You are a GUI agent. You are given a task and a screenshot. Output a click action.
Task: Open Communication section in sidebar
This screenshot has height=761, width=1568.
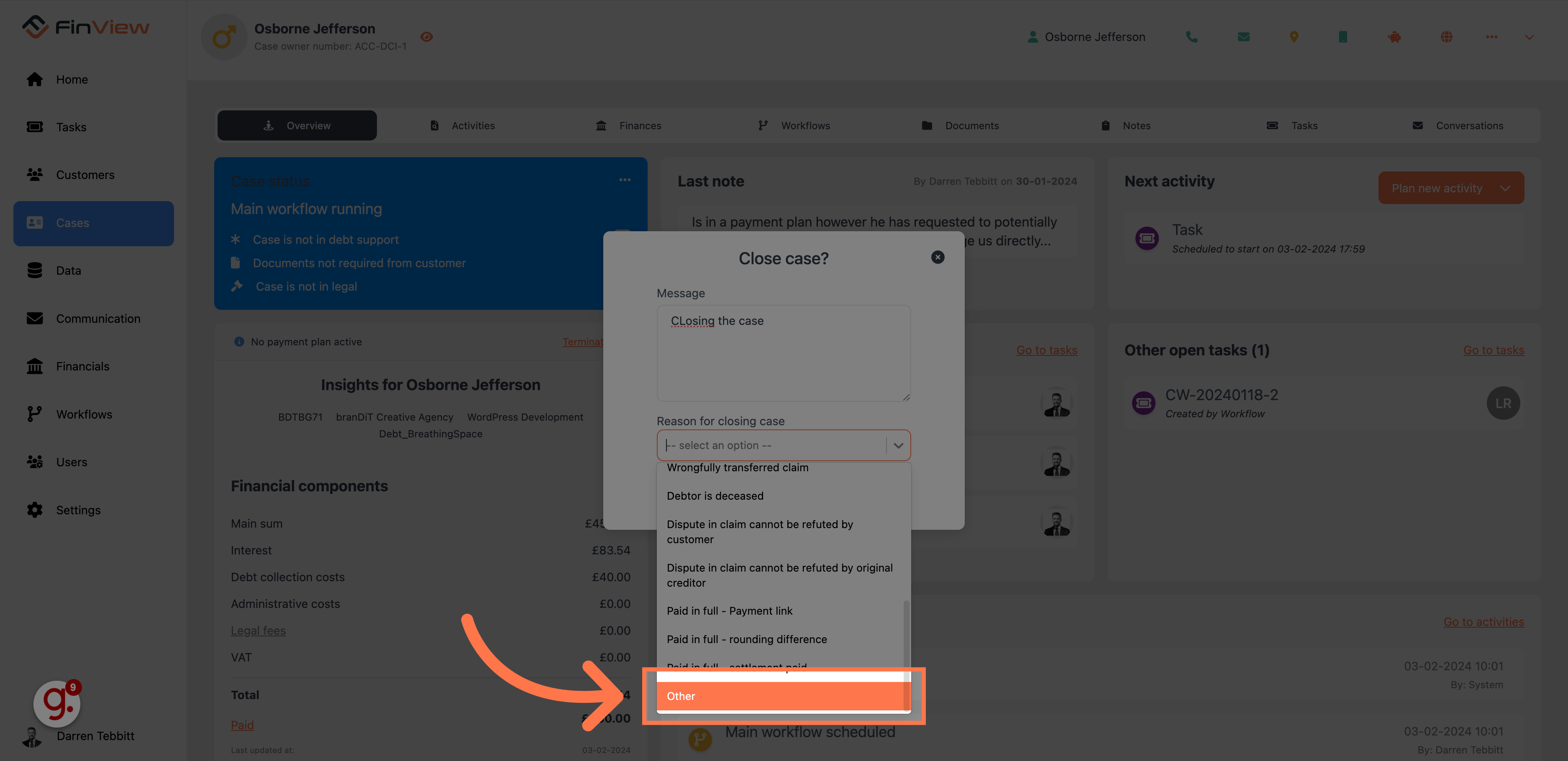[98, 318]
